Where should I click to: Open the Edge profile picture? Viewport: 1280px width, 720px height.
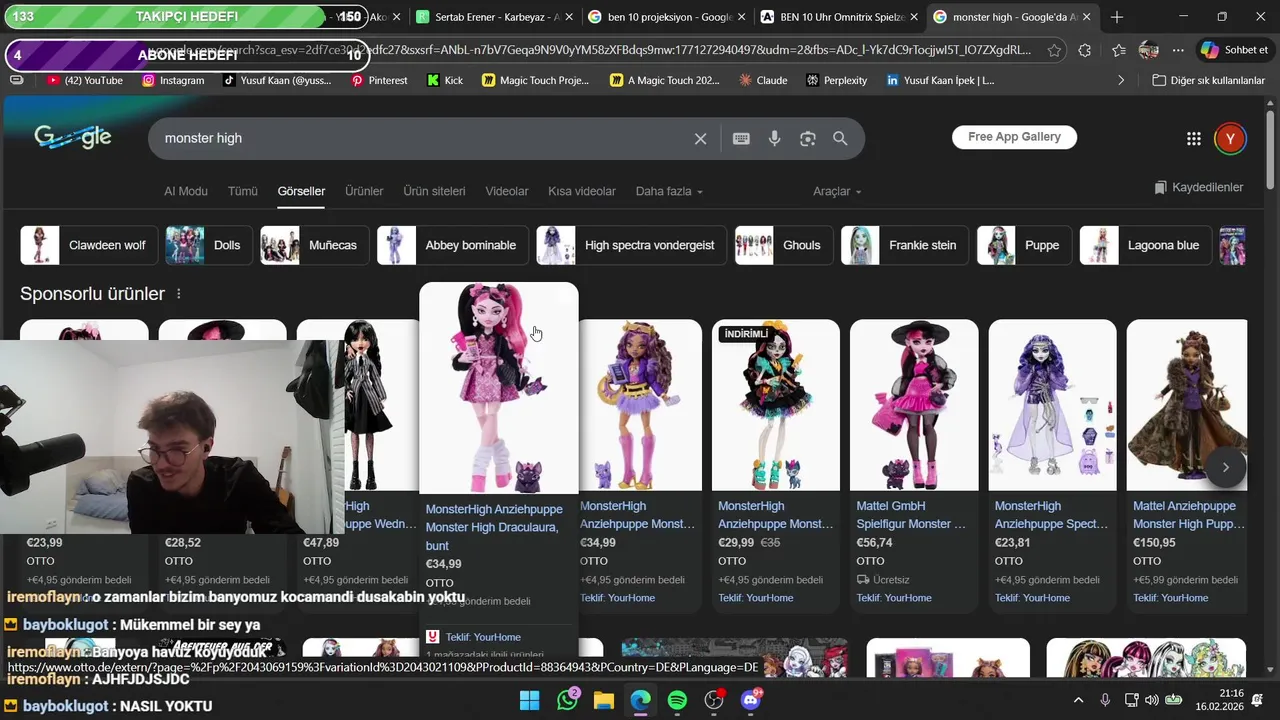[x=1149, y=50]
